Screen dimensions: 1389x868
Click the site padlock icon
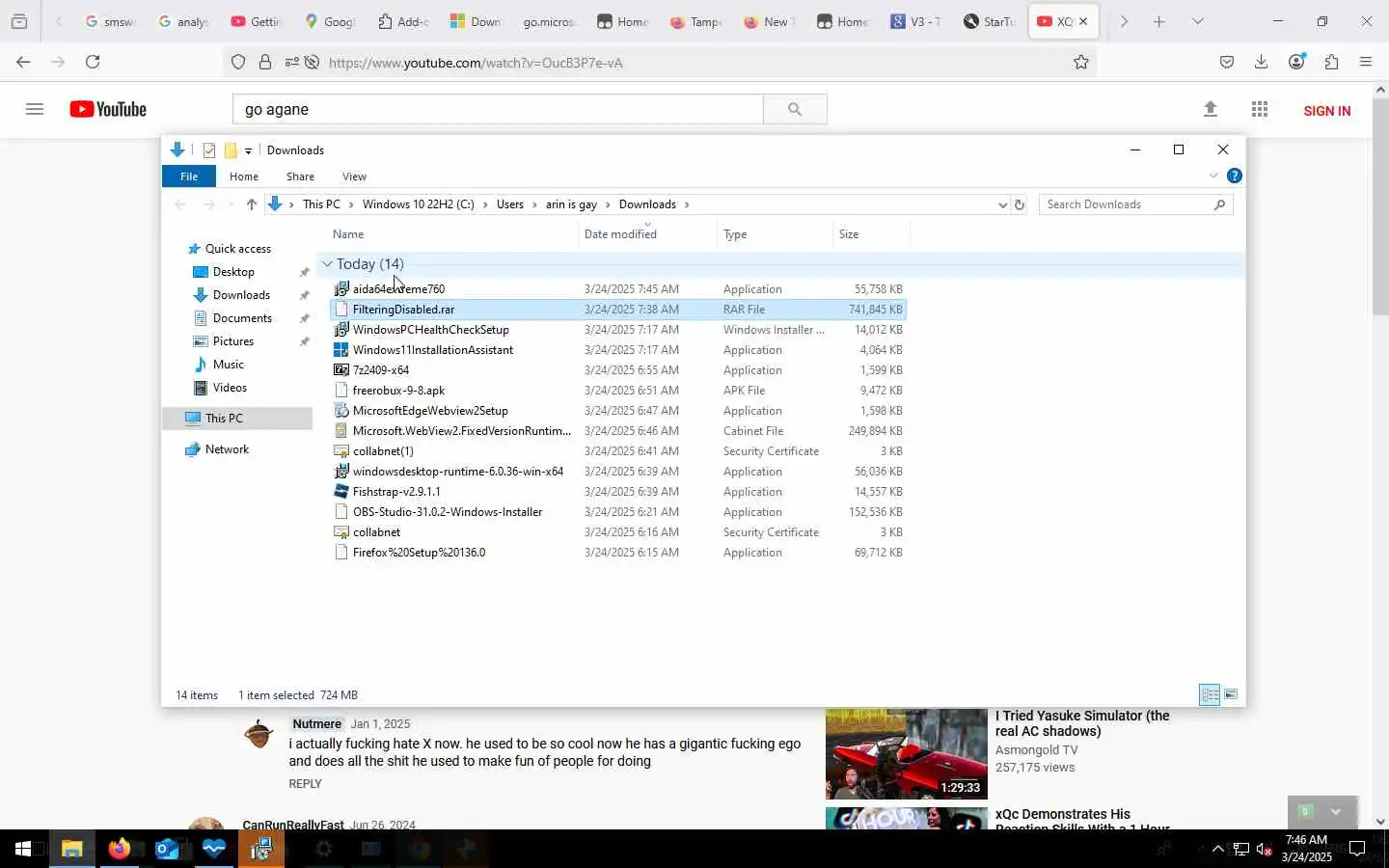pos(265,62)
